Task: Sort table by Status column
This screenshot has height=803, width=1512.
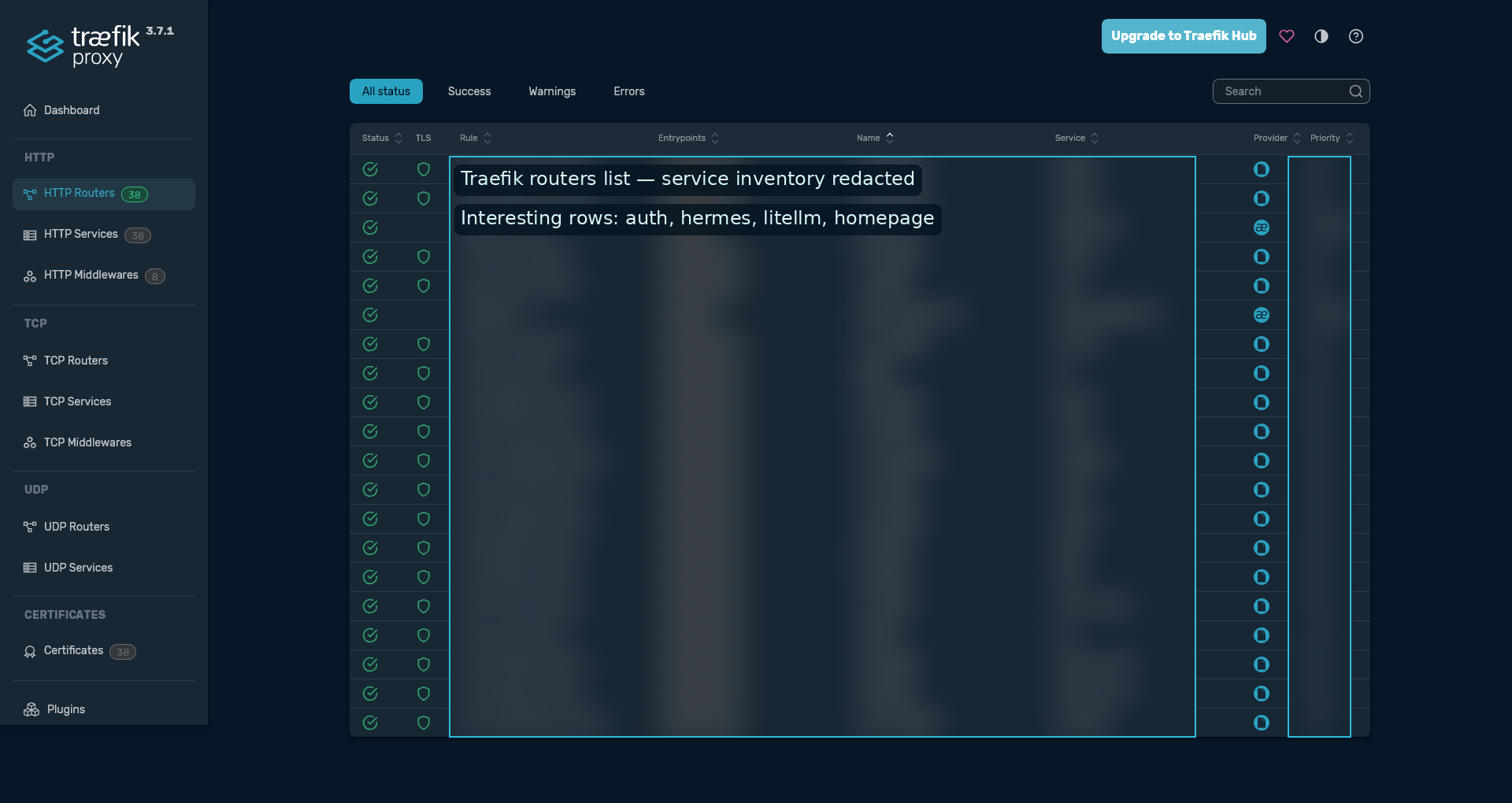Action: point(382,138)
